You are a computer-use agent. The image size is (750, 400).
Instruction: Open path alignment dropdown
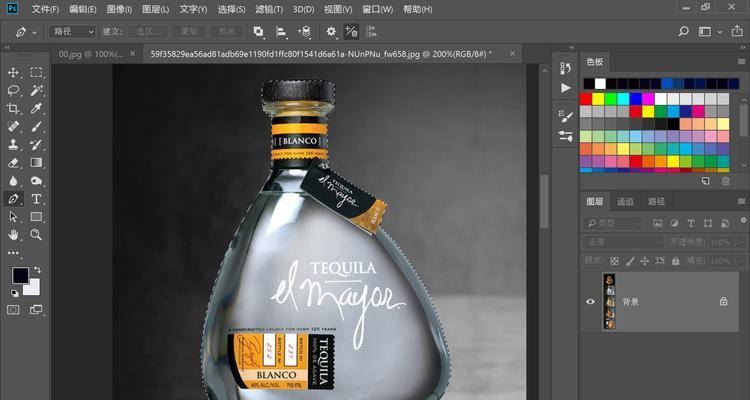pyautogui.click(x=281, y=32)
